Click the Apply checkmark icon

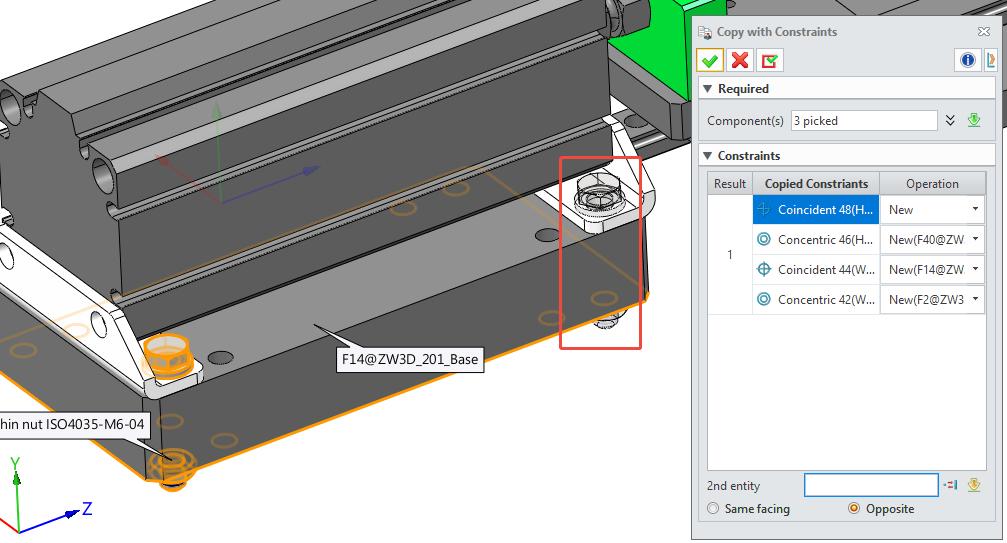tap(769, 61)
